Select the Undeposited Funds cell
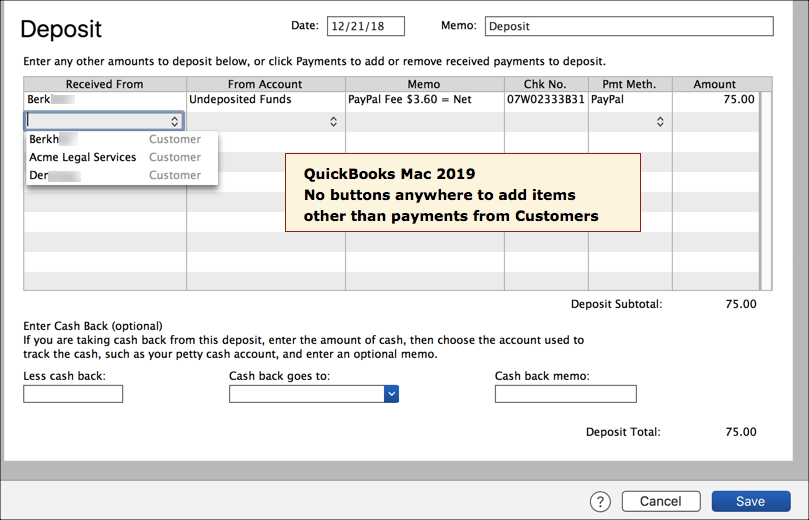Screen dimensions: 809x520 pyautogui.click(x=266, y=100)
